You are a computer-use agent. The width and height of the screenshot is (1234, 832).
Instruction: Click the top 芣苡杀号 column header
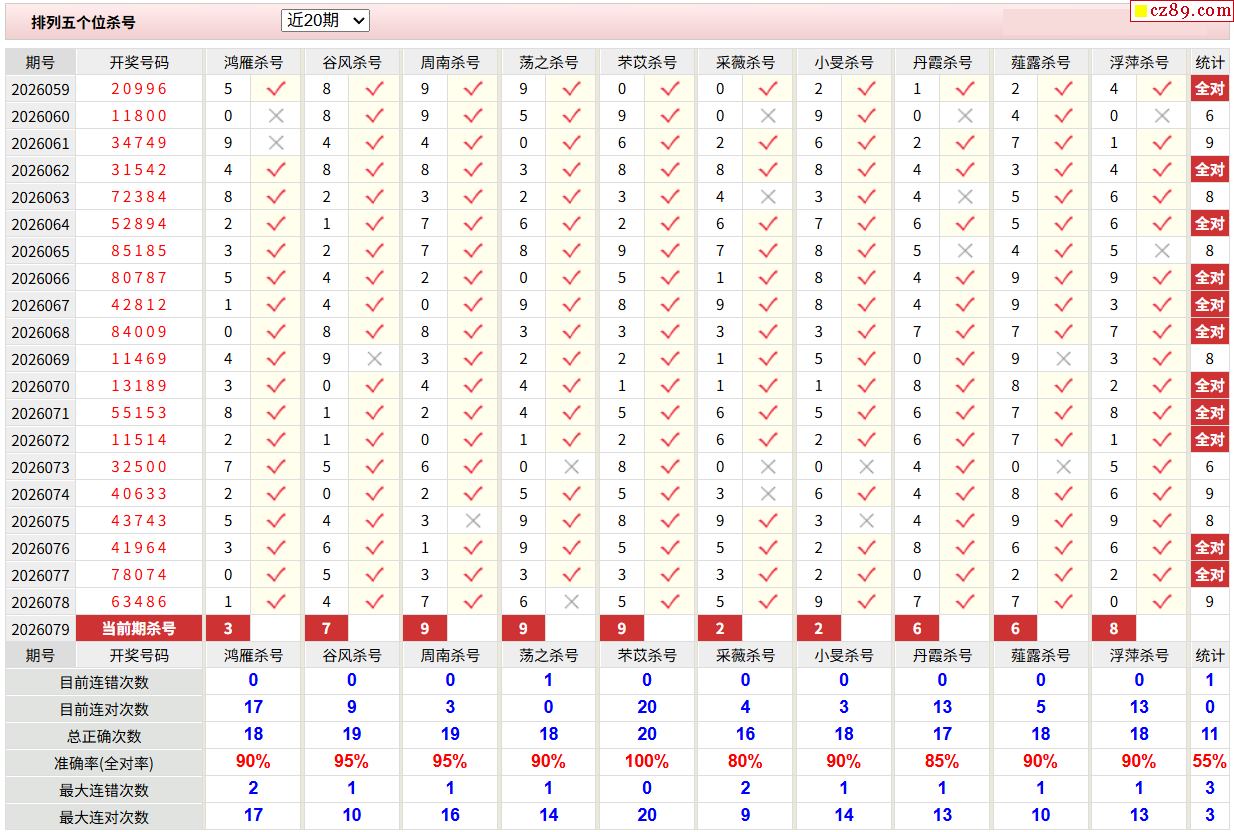[x=647, y=62]
